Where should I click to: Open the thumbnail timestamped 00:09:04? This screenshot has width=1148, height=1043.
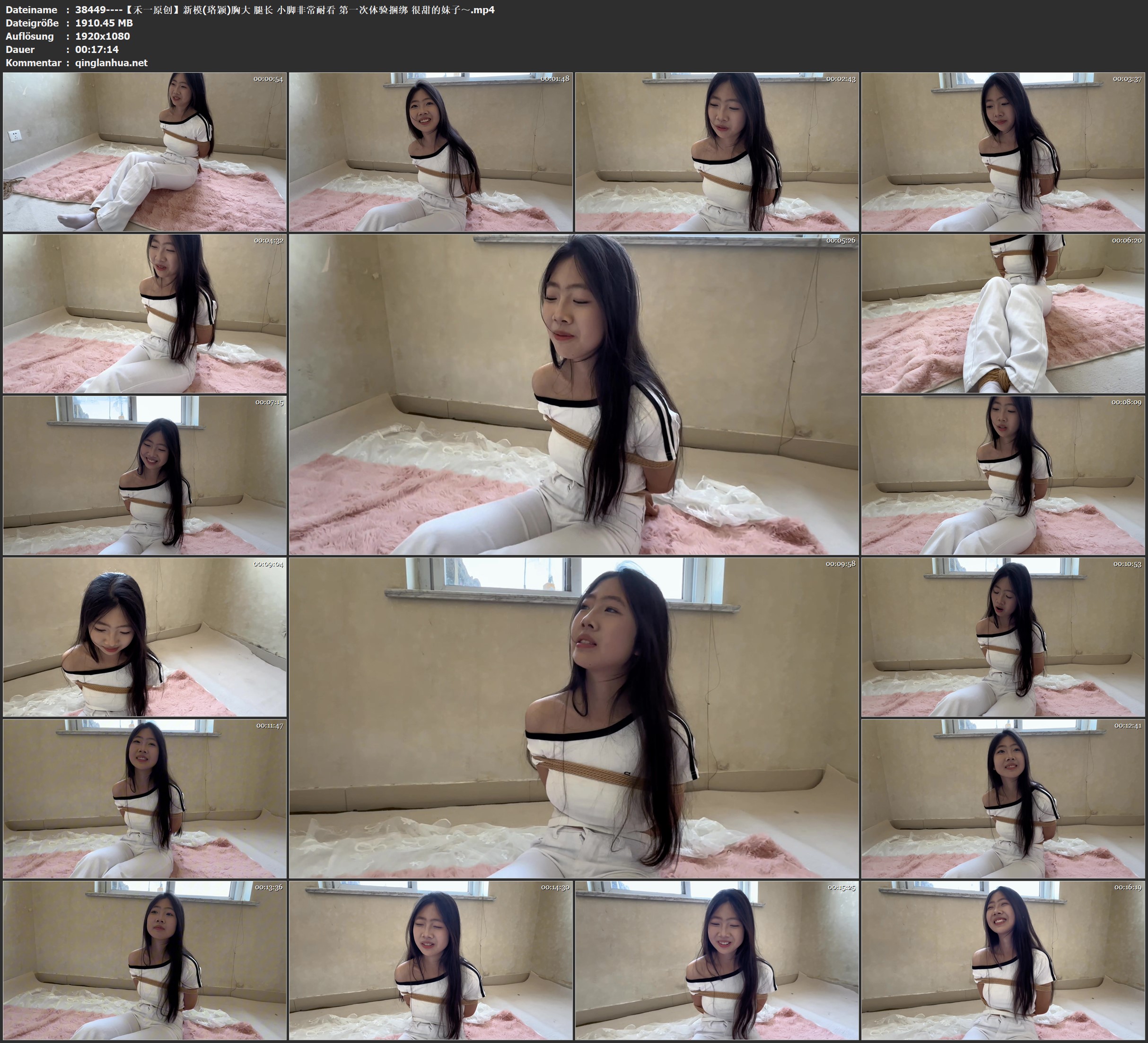tap(145, 636)
